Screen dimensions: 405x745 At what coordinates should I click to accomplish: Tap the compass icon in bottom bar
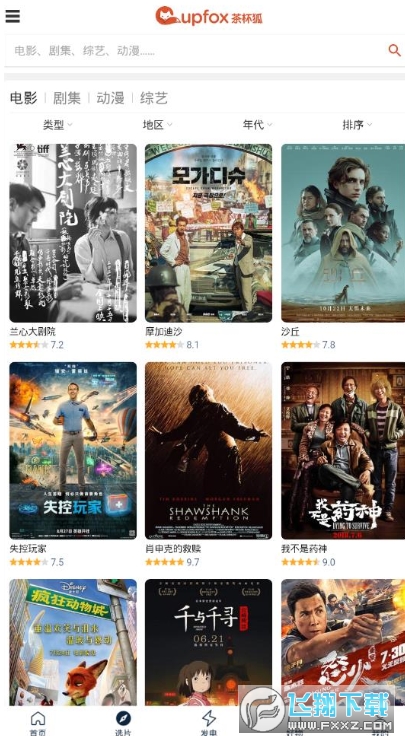(x=123, y=719)
